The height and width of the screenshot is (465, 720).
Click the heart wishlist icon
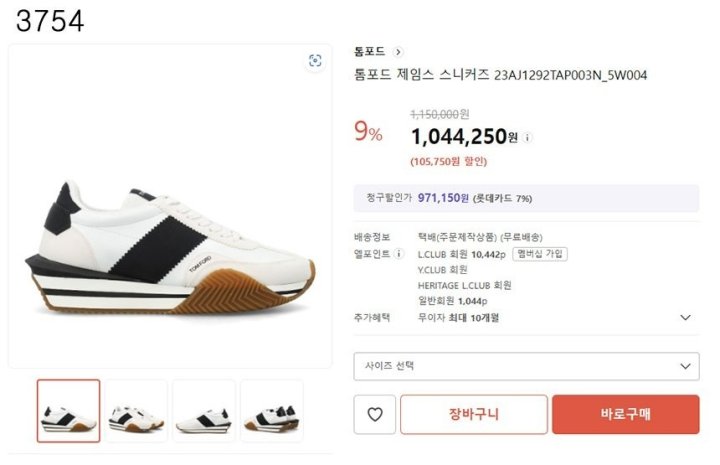pyautogui.click(x=375, y=414)
